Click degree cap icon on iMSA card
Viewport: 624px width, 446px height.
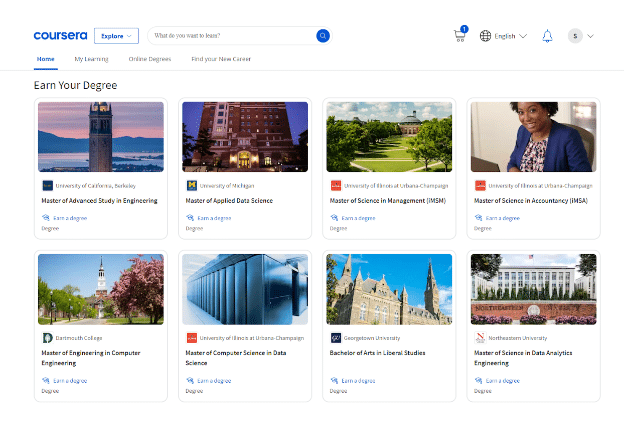coord(478,218)
